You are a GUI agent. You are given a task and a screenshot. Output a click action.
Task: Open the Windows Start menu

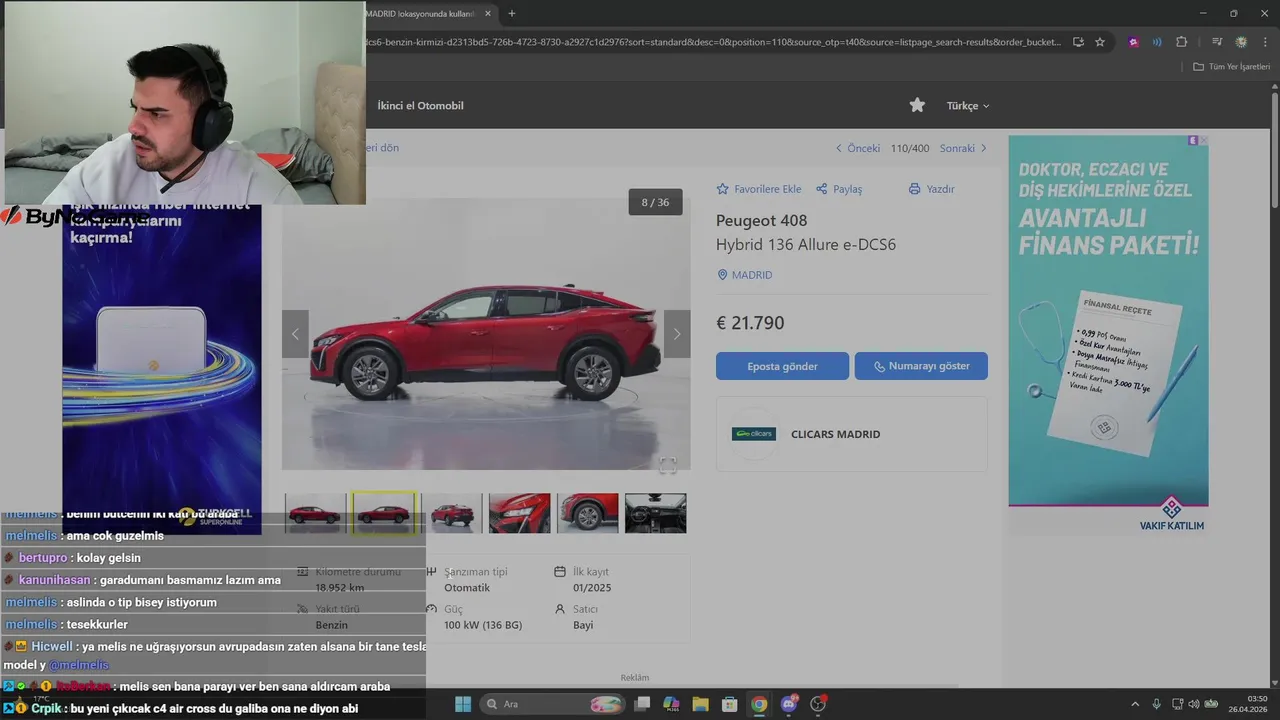click(463, 704)
